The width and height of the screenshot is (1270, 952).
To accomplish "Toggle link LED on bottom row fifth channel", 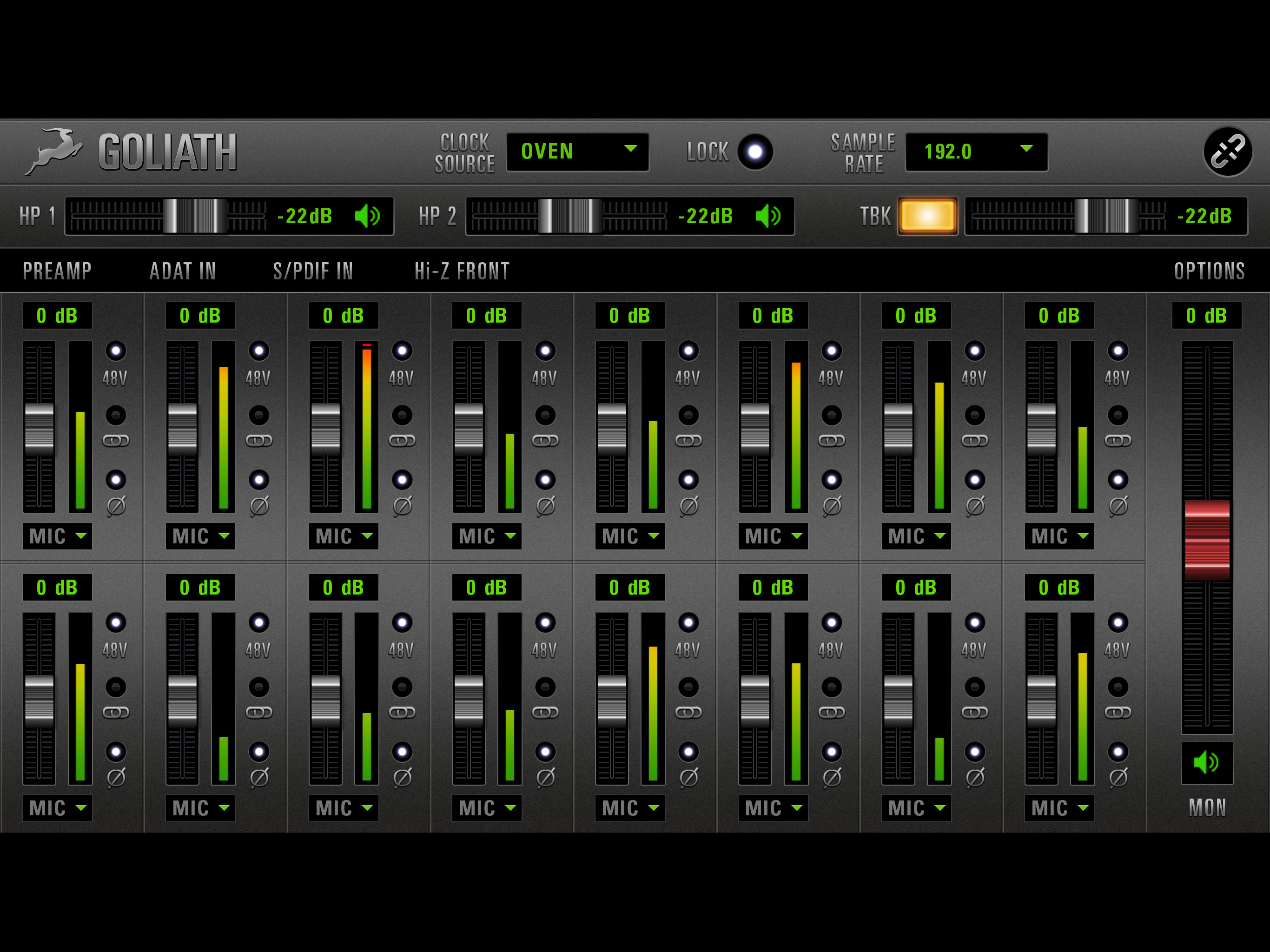I will coord(688,687).
